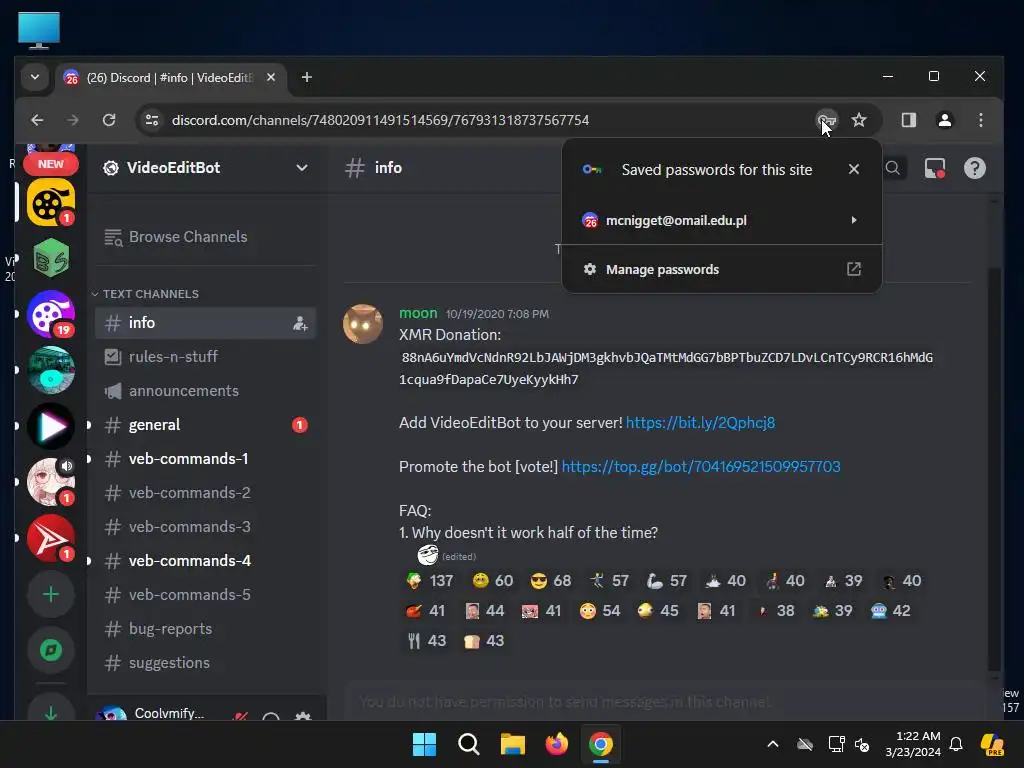Select the black play-arrow server icon
The width and height of the screenshot is (1024, 768).
pyautogui.click(x=51, y=426)
